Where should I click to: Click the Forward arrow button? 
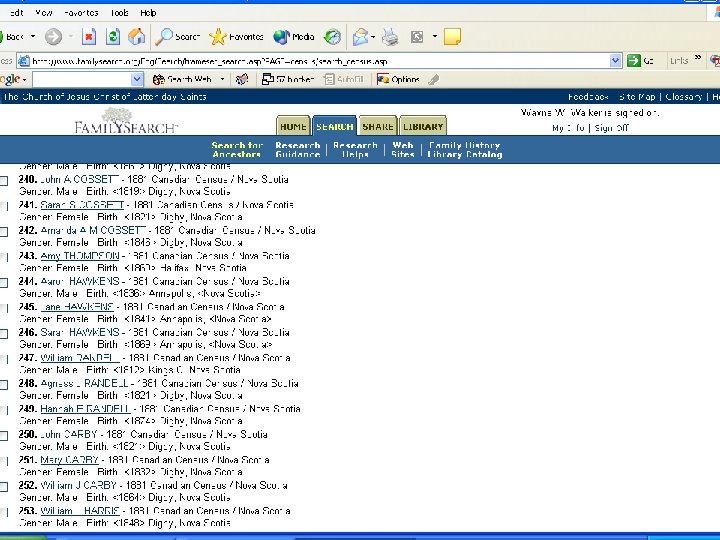click(x=53, y=37)
